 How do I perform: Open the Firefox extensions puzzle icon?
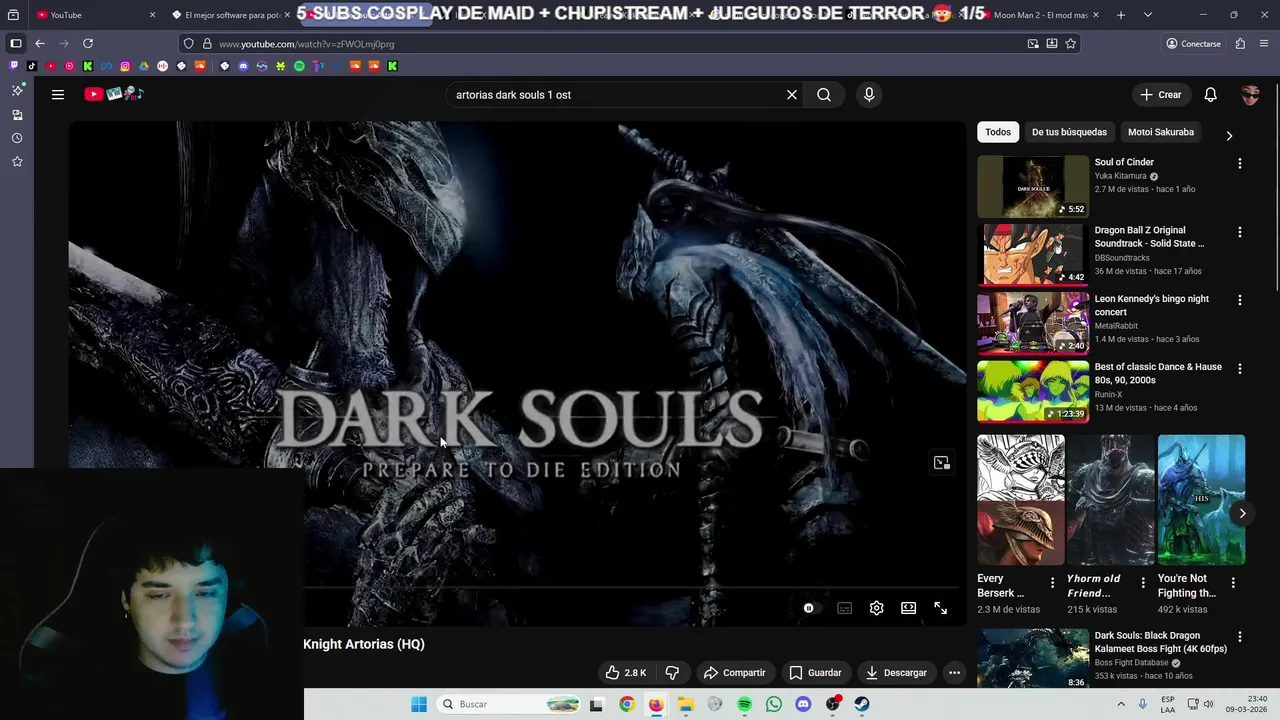pyautogui.click(x=1240, y=43)
